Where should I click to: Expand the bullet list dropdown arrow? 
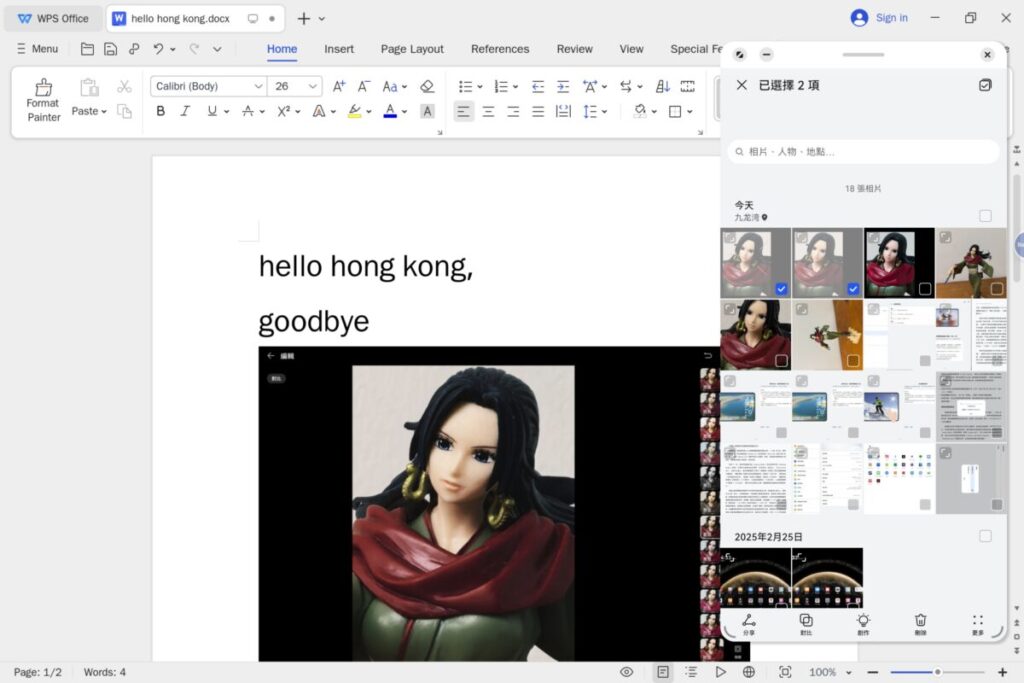pos(480,87)
